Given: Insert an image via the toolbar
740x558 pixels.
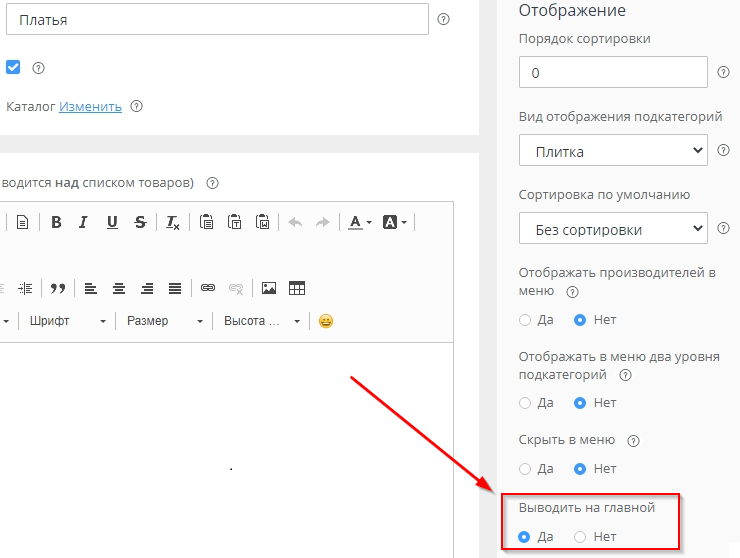Looking at the screenshot, I should coord(268,288).
